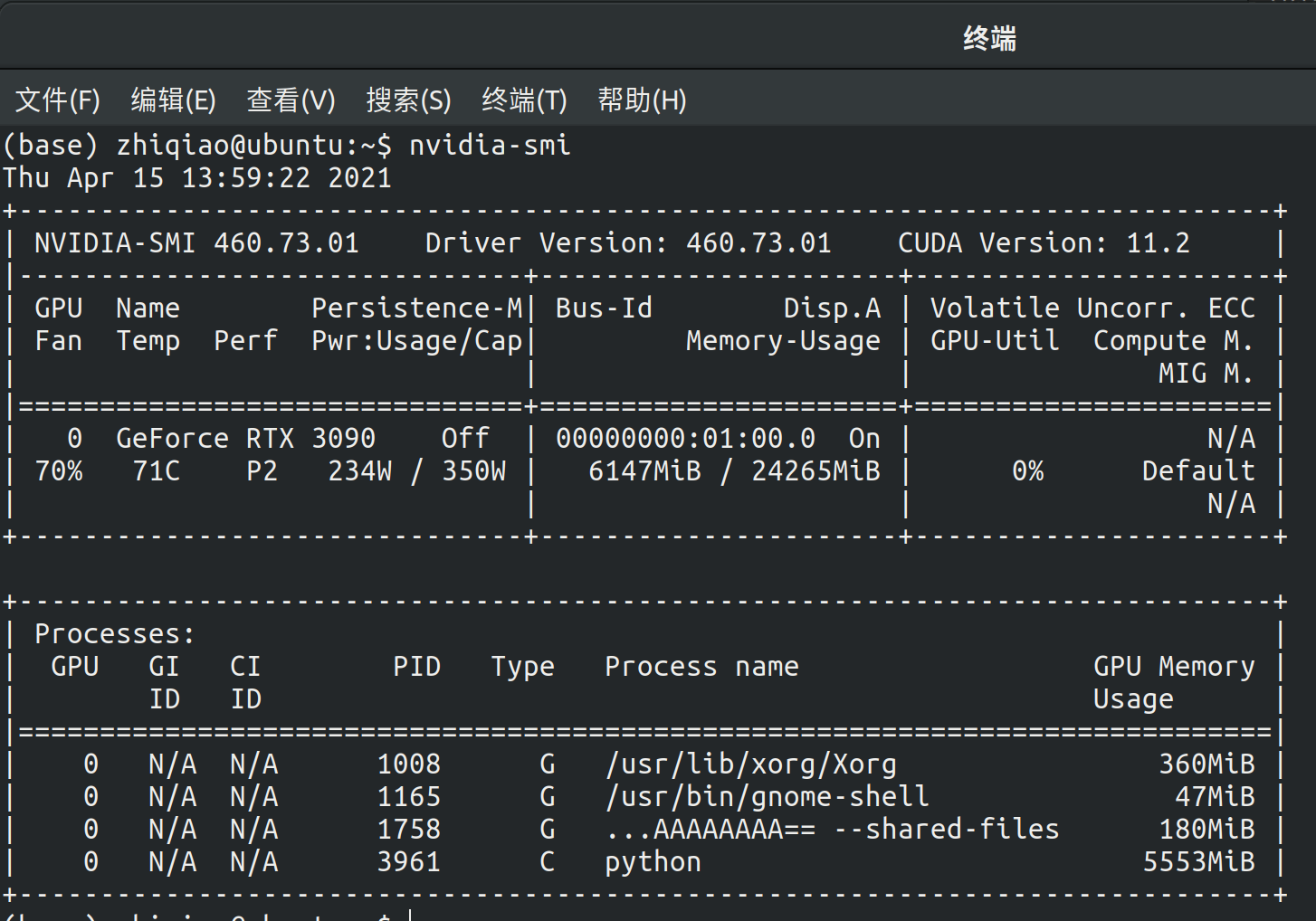Click the python process entry
Screen dimensions: 1316x921
click(652, 861)
